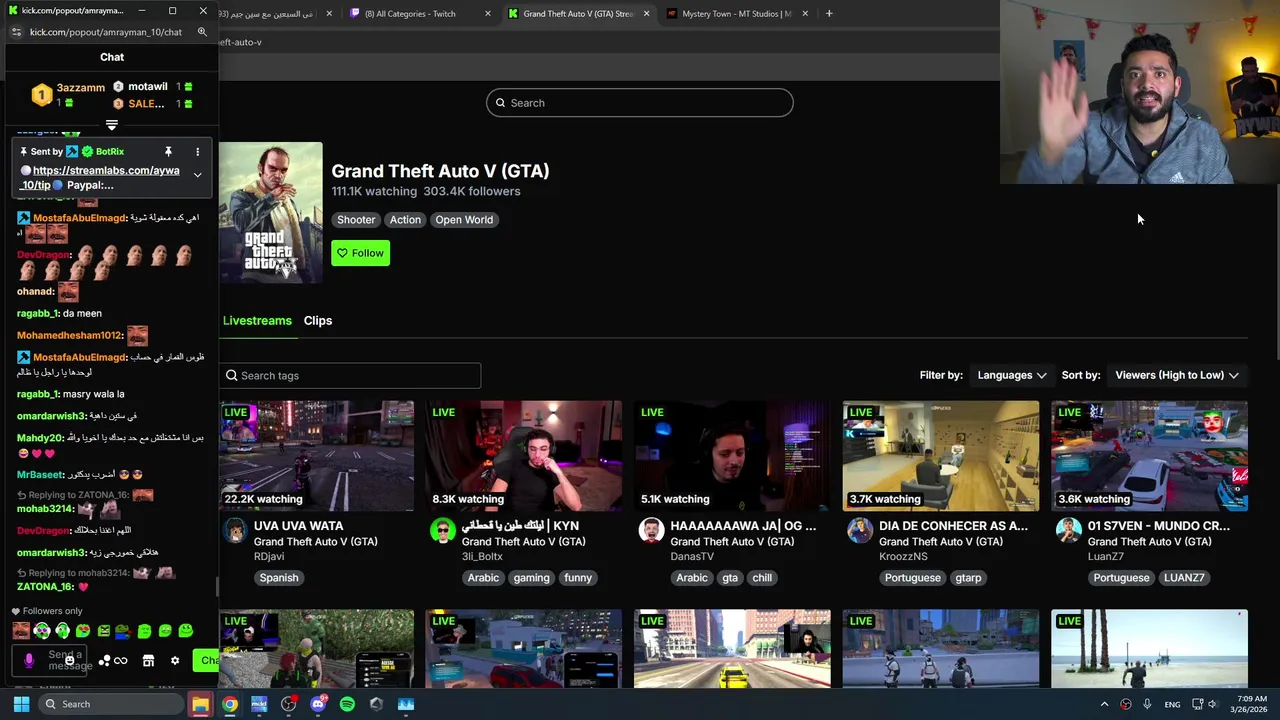
Task: Click the green Chat send button
Action: 206,660
